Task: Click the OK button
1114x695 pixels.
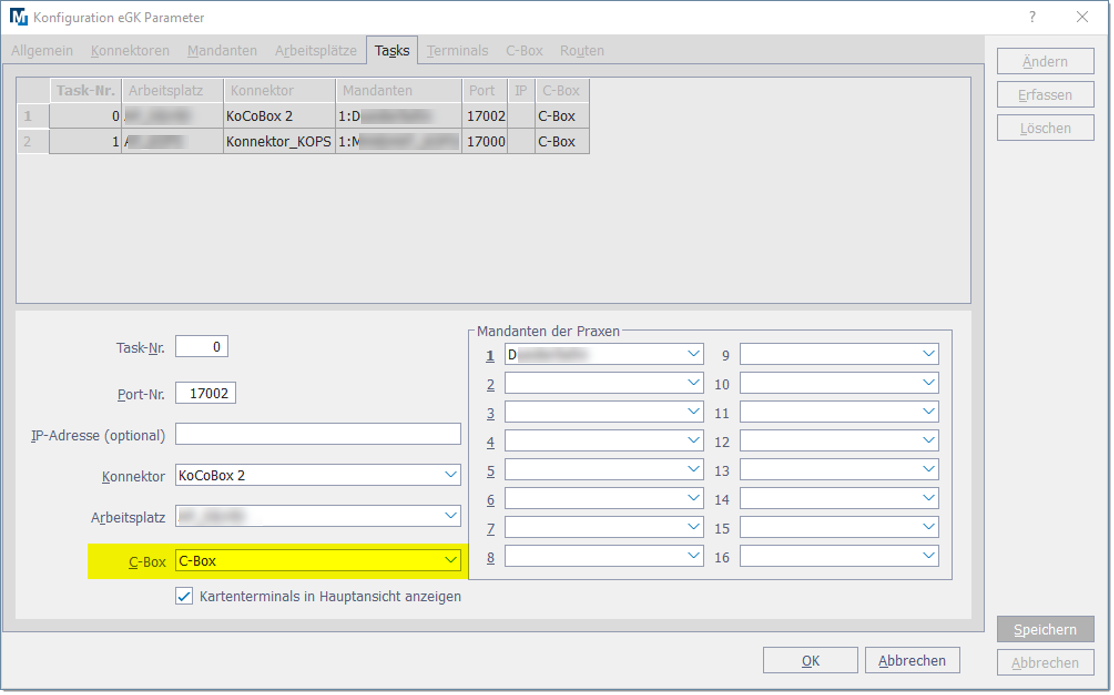Action: tap(810, 660)
